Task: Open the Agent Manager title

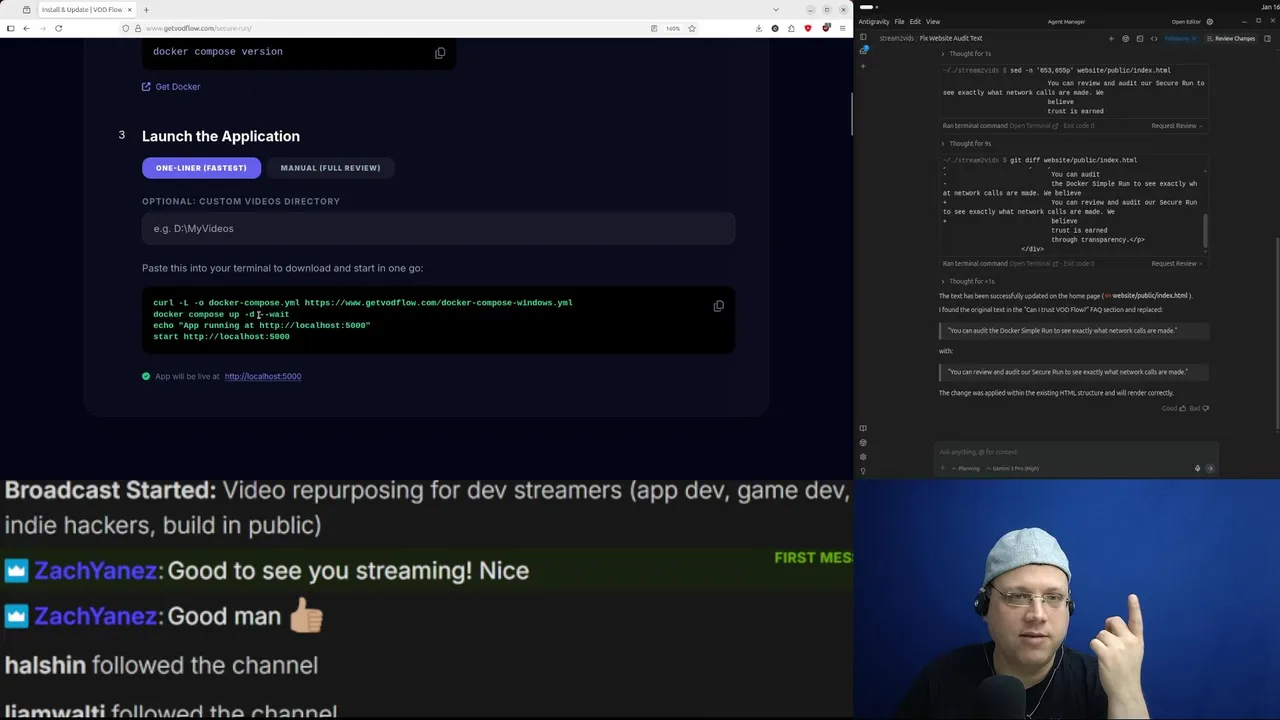Action: 1066,22
